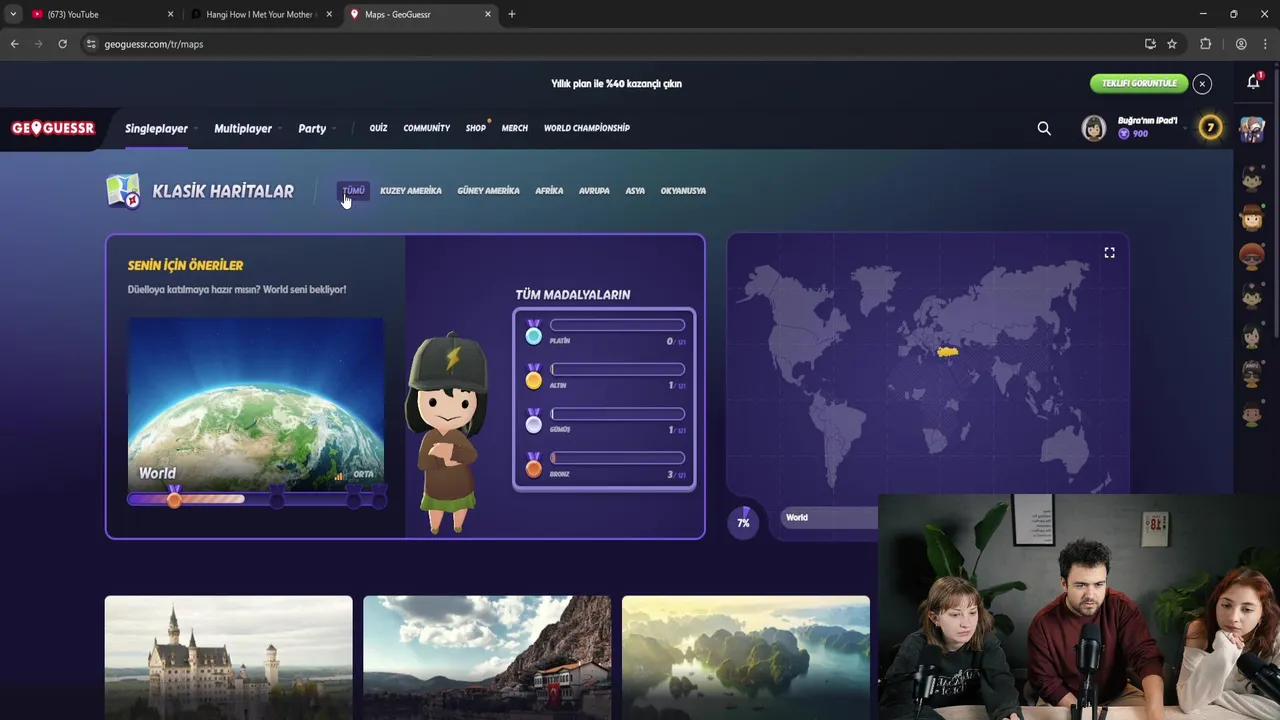Click the Klasik Haritalar map icon
The image size is (1280, 720).
coord(123,191)
